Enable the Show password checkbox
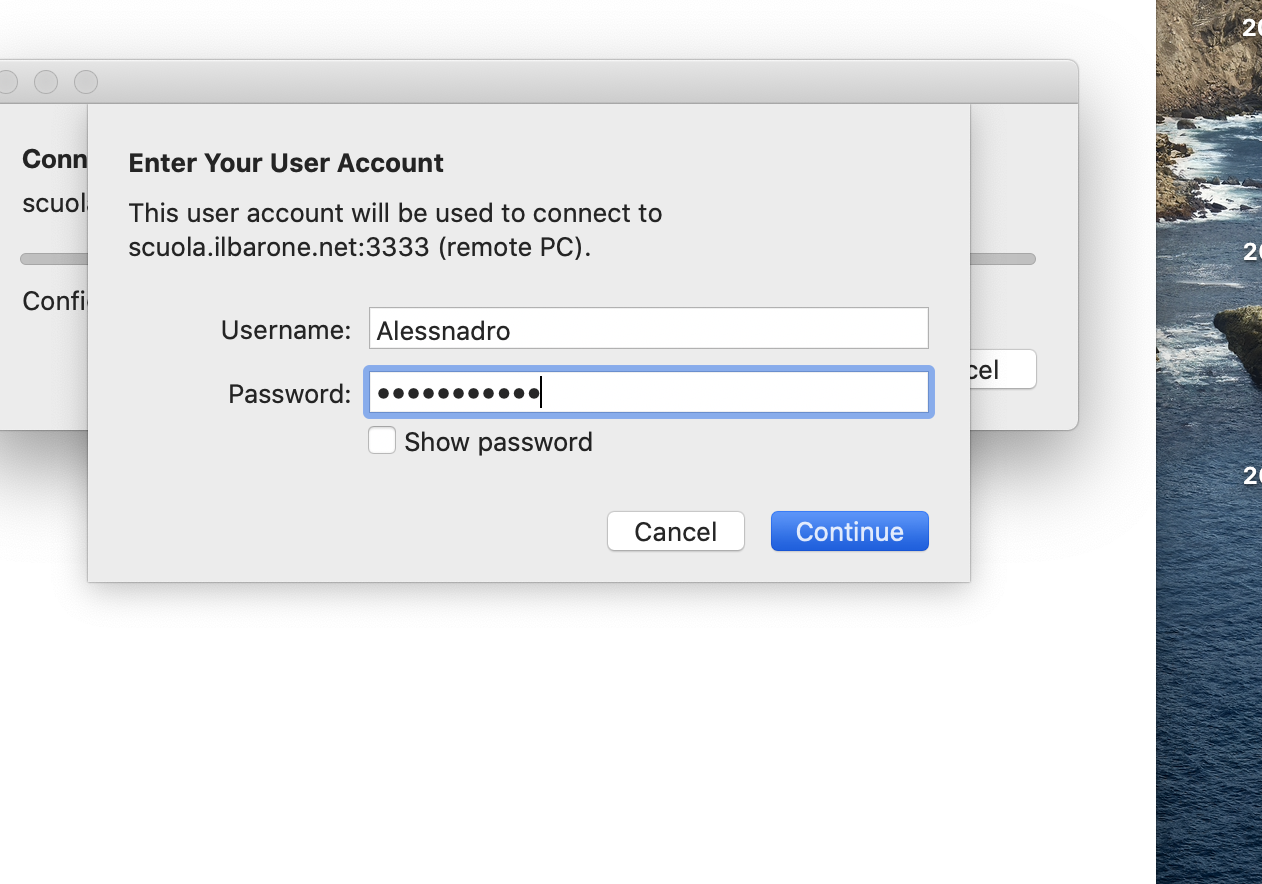 (382, 441)
